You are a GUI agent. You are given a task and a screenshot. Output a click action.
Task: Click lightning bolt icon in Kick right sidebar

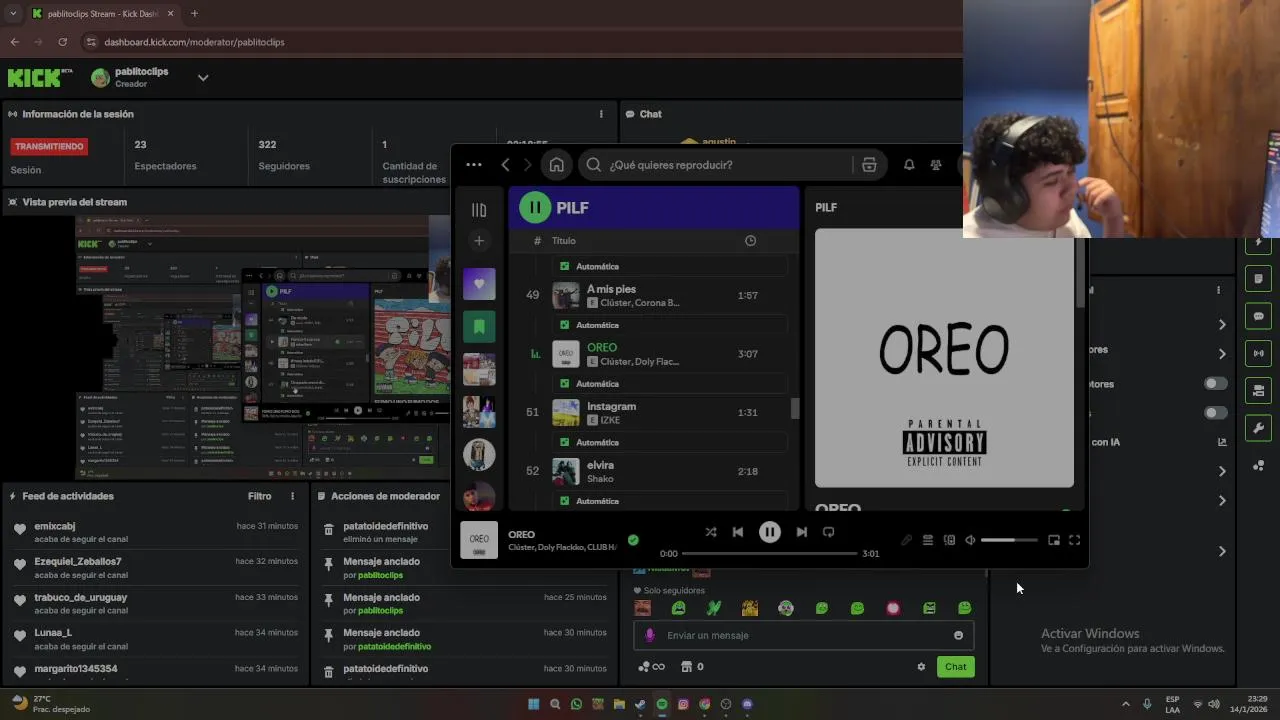click(1259, 243)
